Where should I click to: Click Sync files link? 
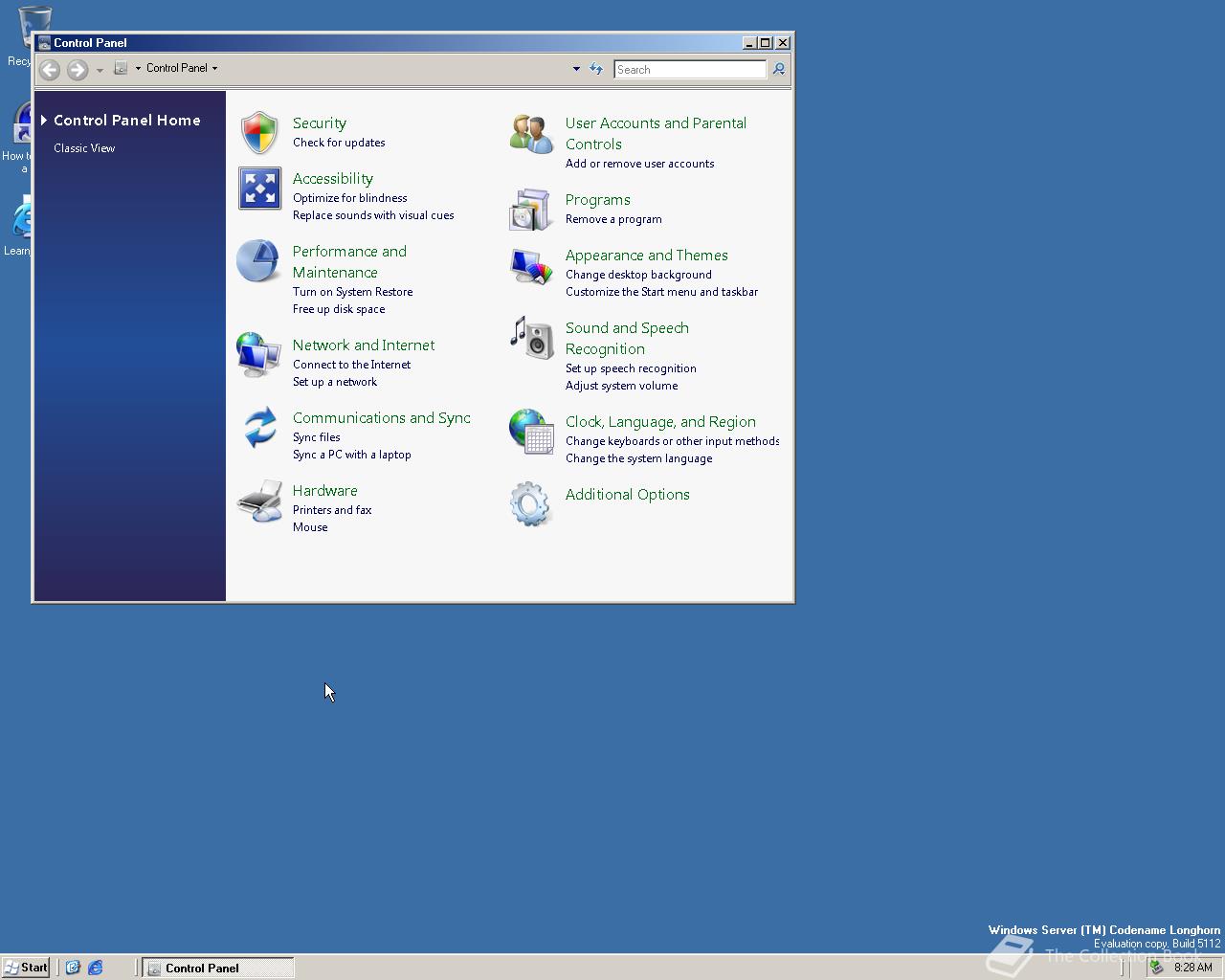tap(317, 437)
